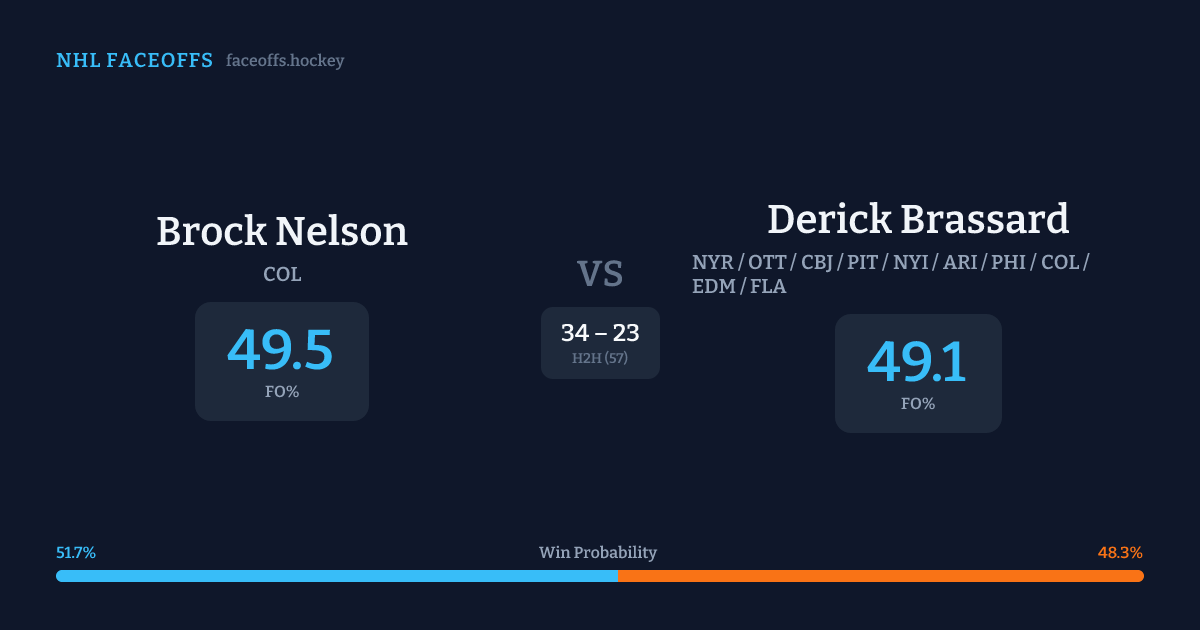Click the NYR / OTT / CBJ team list
The height and width of the screenshot is (630, 1200).
point(890,262)
